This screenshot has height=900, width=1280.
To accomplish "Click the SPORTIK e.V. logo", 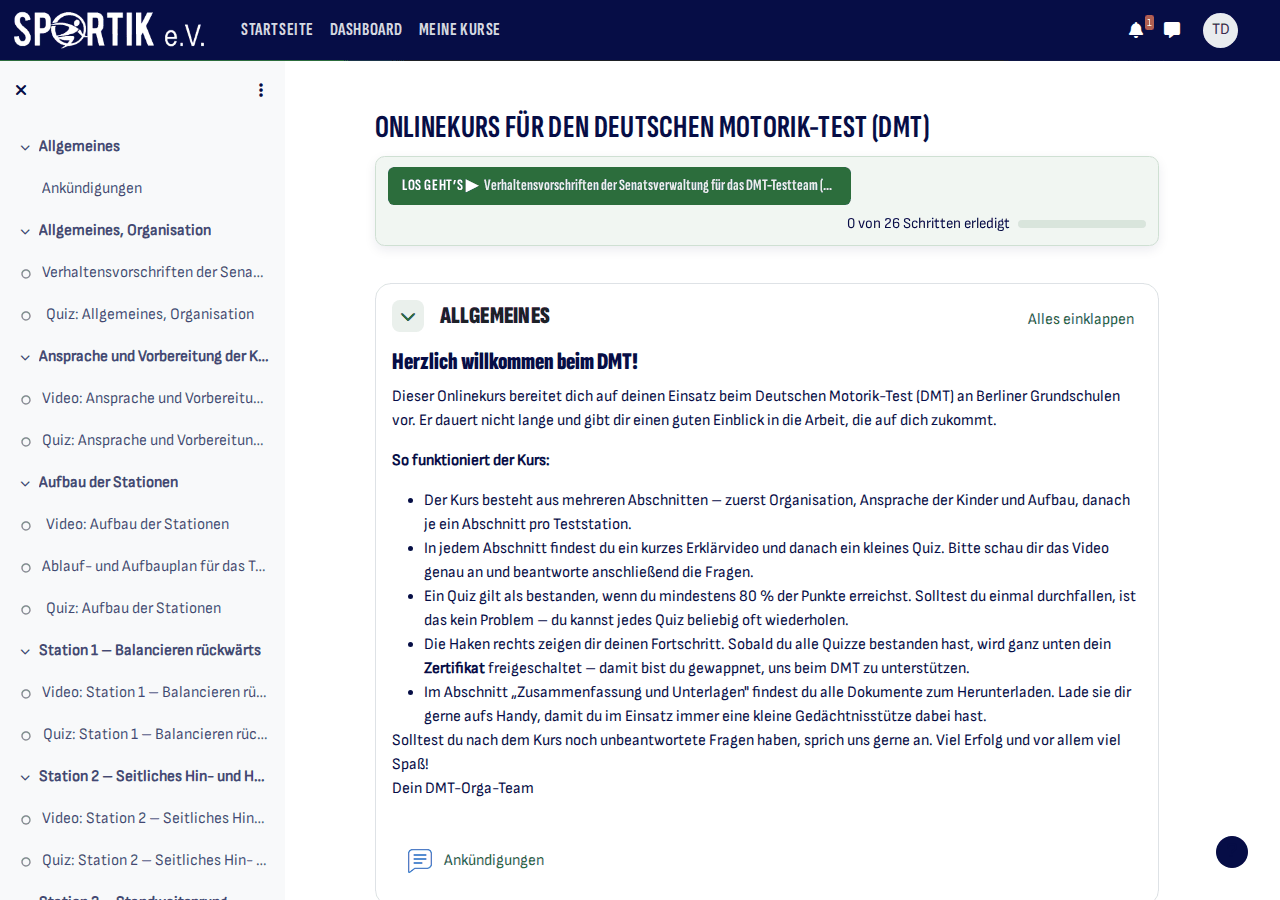I will [109, 30].
